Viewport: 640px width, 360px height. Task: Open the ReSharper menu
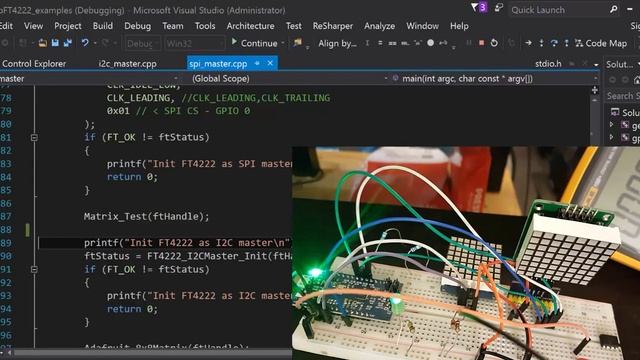pos(333,26)
